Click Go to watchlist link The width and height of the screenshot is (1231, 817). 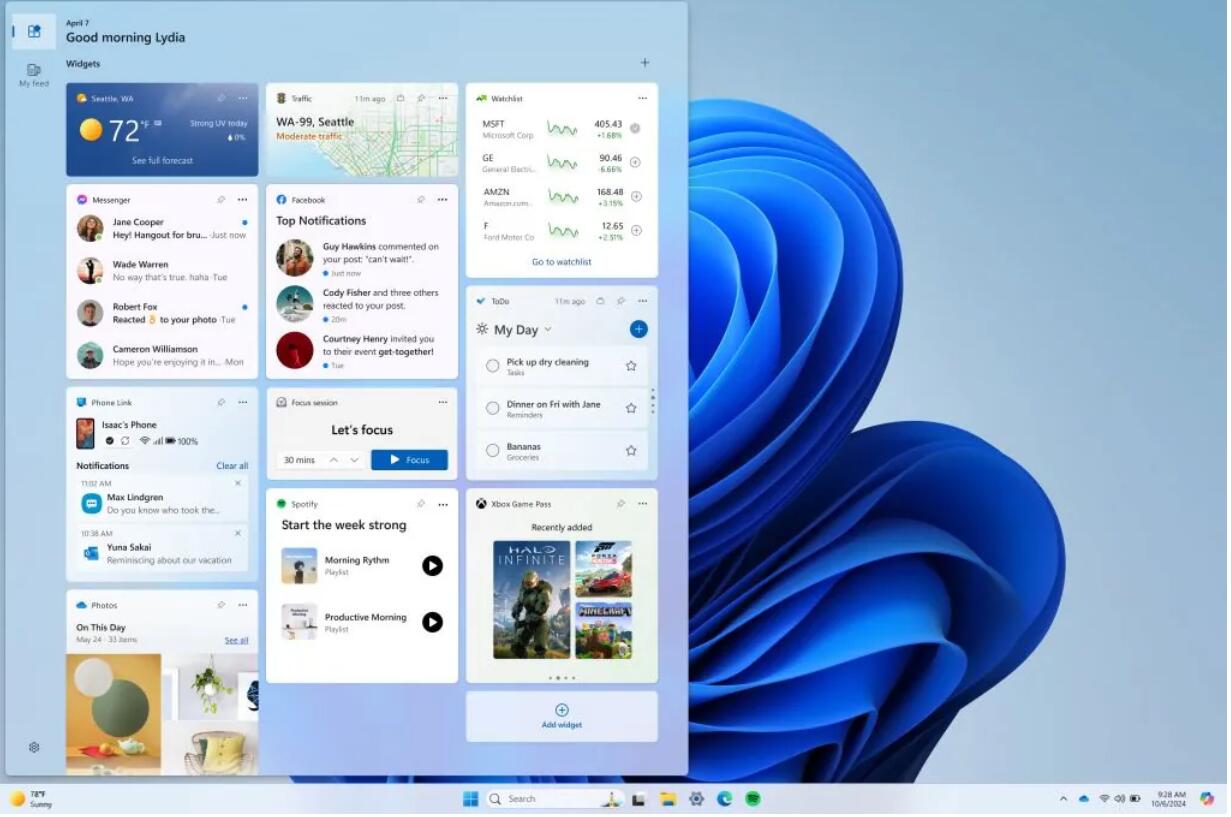point(563,263)
